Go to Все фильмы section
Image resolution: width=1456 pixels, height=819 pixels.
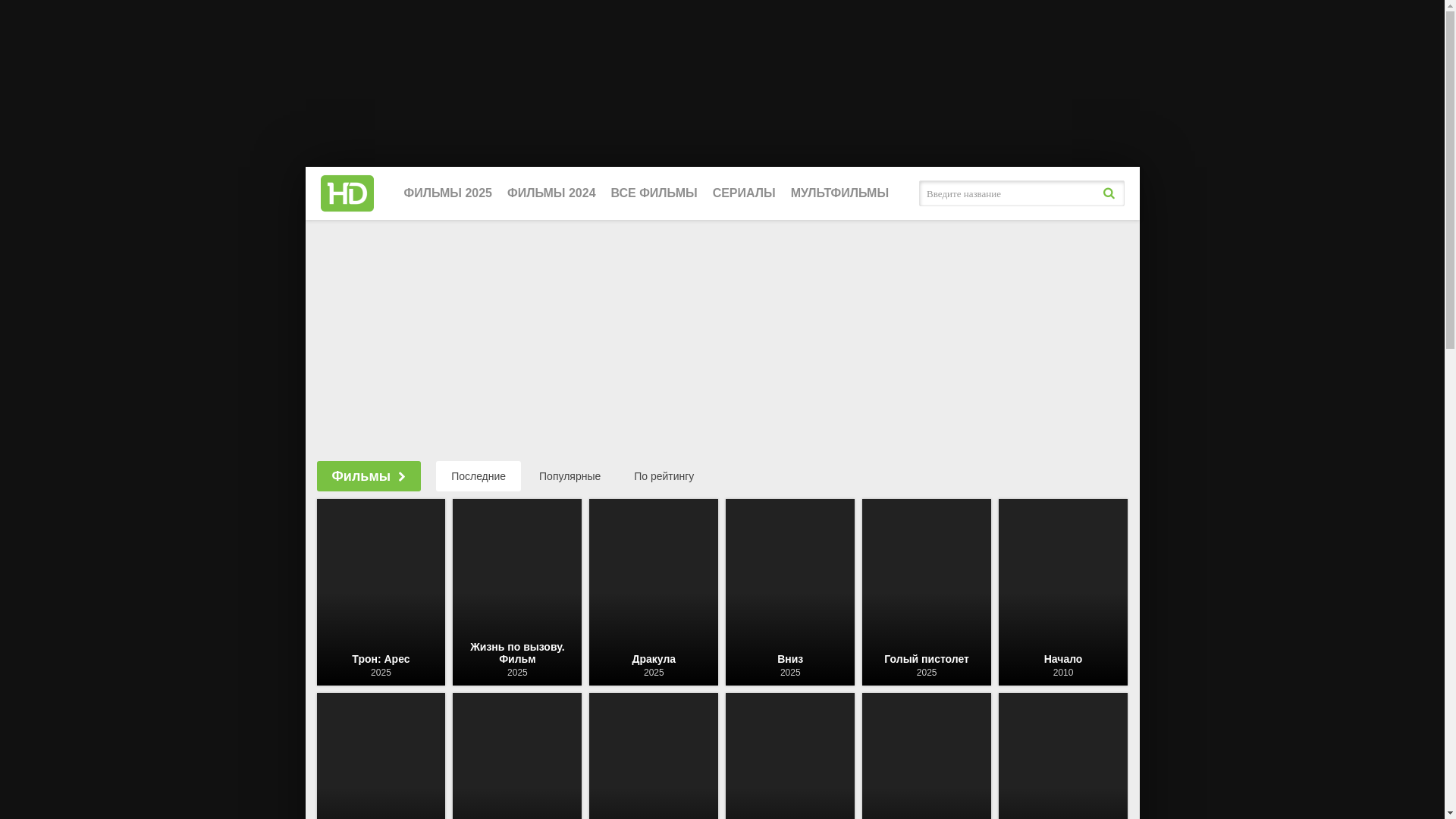654,193
